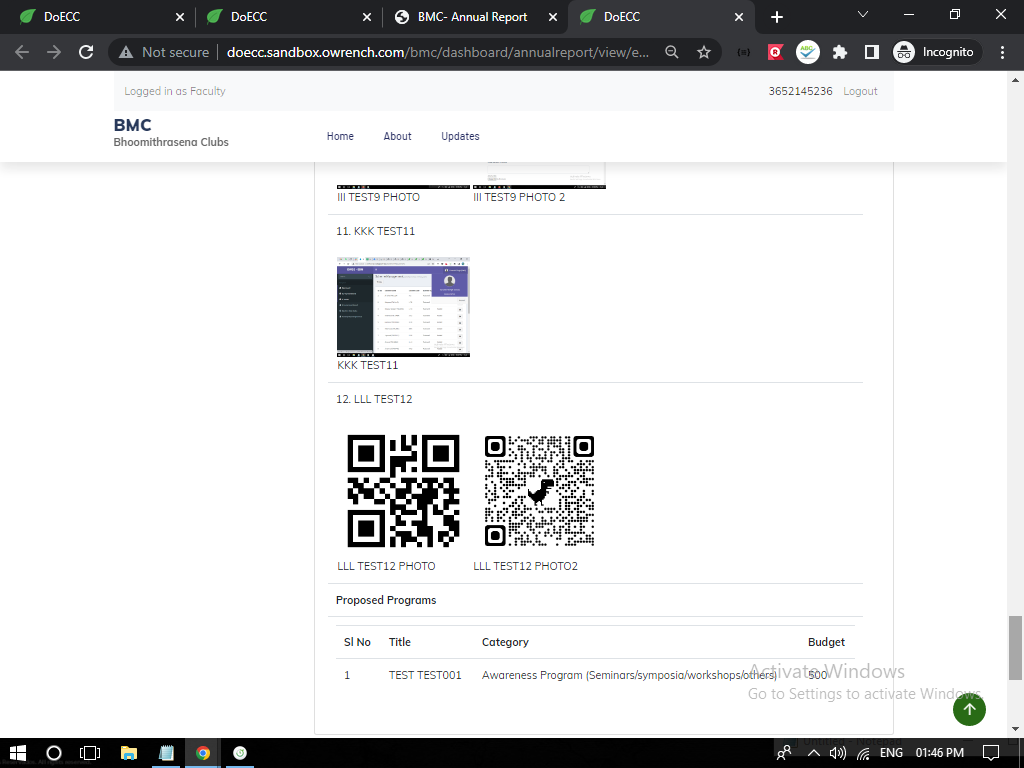This screenshot has width=1024, height=768.
Task: Open the Chrome three-dot menu
Action: tap(1003, 52)
